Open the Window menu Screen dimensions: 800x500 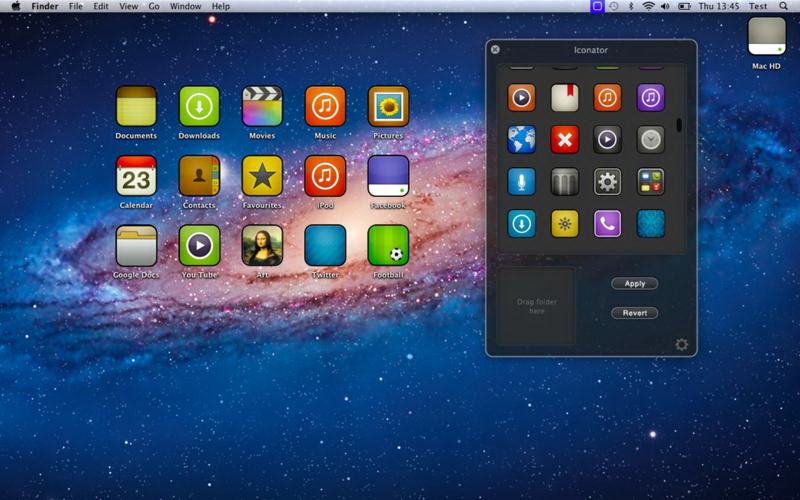coord(185,6)
